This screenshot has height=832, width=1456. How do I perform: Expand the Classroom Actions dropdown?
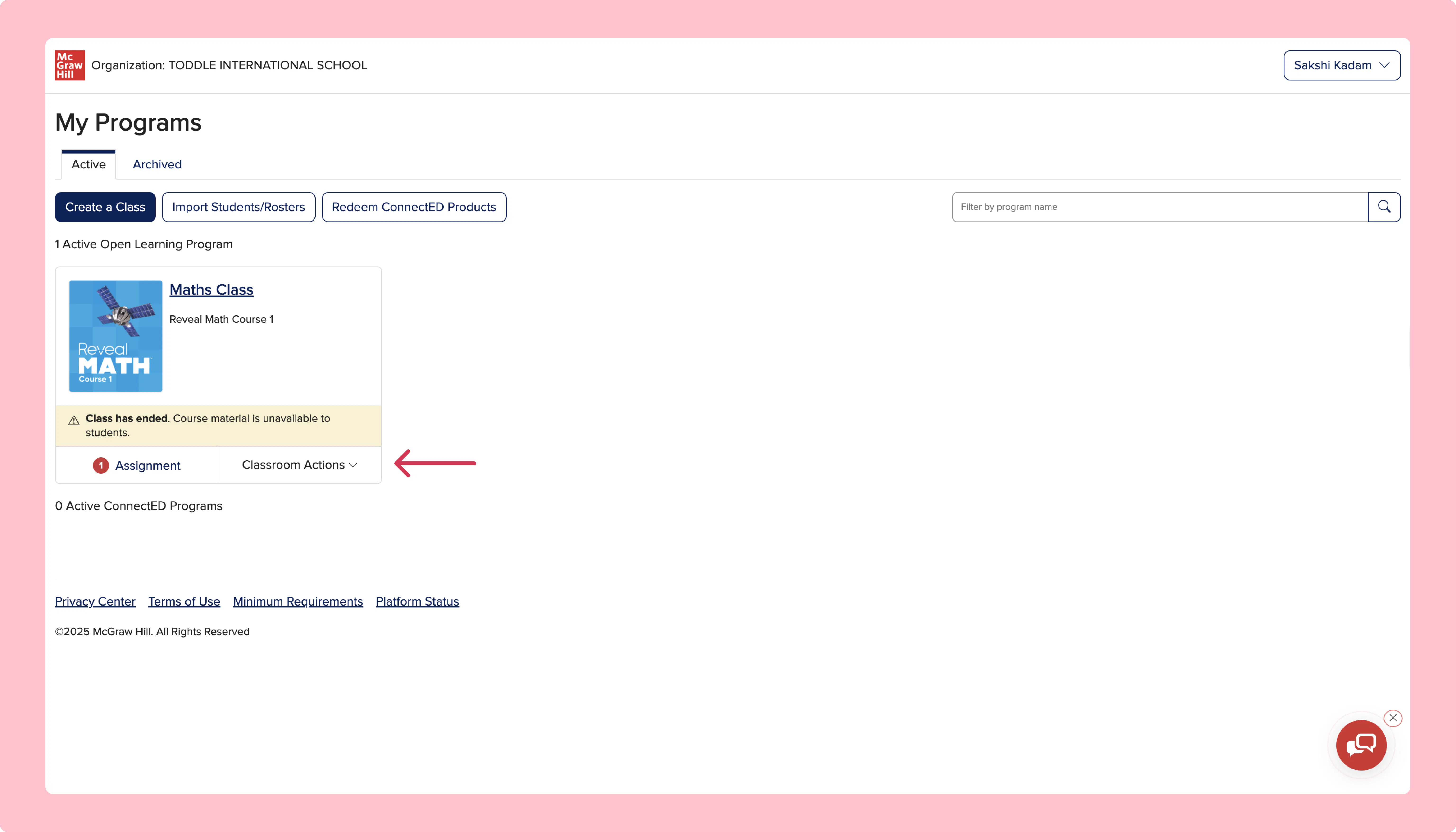(x=300, y=465)
